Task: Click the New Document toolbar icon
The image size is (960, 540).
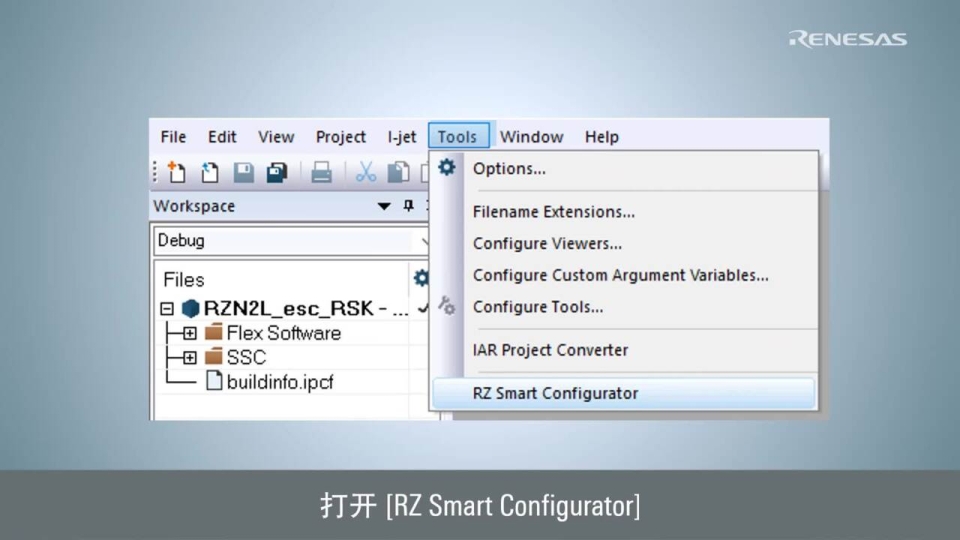Action: point(177,172)
